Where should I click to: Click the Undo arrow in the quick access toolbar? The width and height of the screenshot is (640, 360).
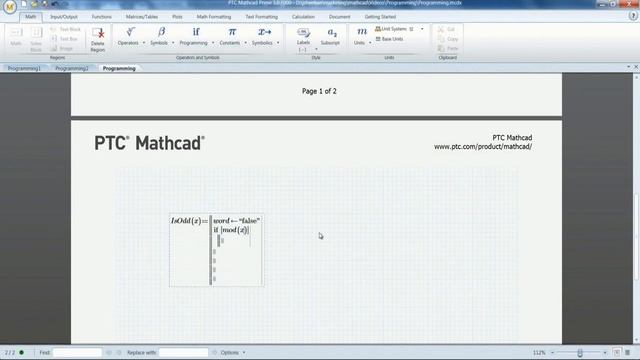[x=55, y=4]
